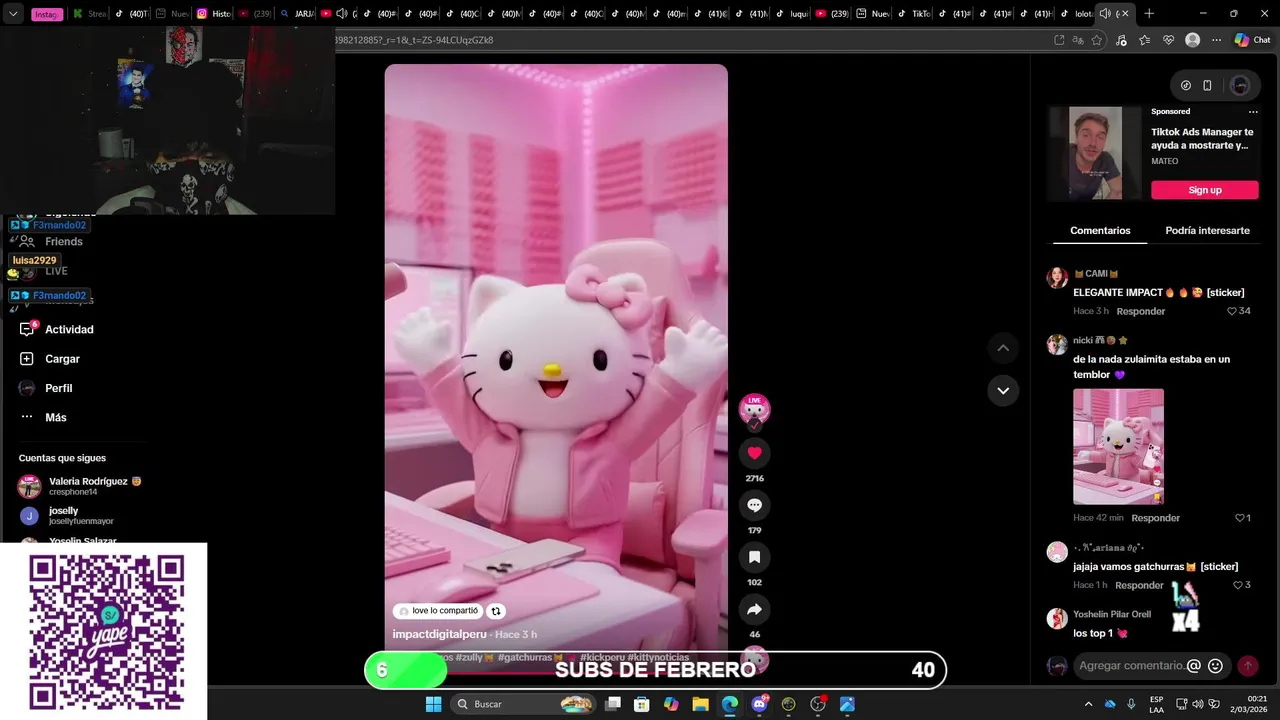
Task: Reply to ariana's comment via Responder
Action: pos(1140,585)
